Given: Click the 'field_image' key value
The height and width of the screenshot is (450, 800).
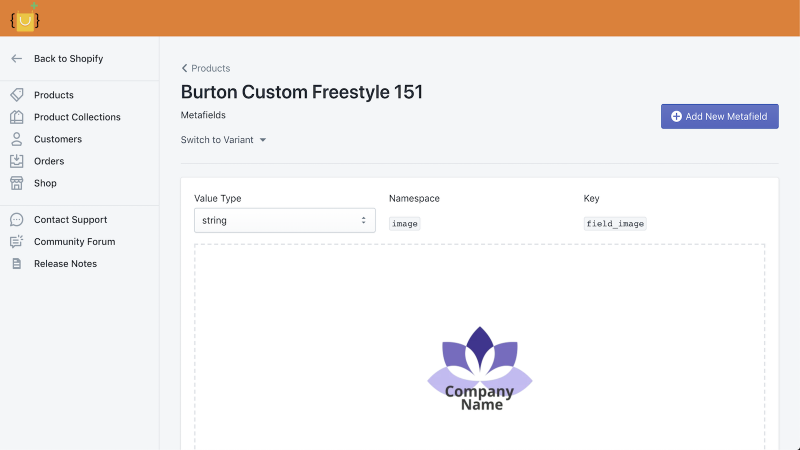Looking at the screenshot, I should (x=615, y=223).
